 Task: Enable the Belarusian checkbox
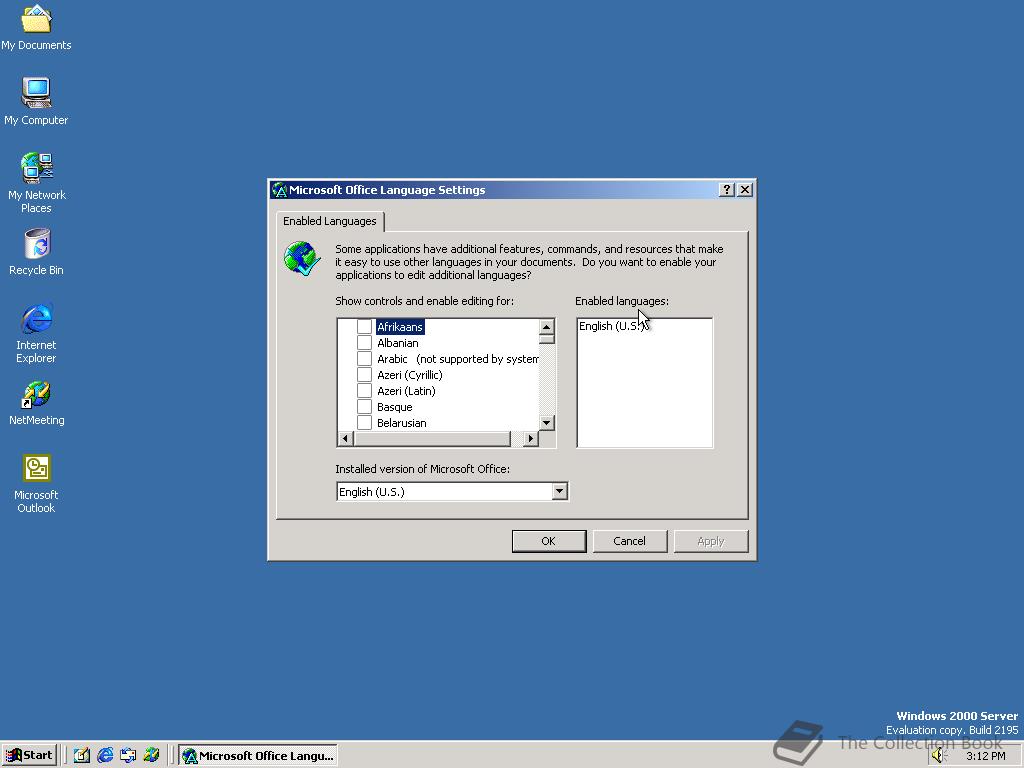click(x=364, y=423)
